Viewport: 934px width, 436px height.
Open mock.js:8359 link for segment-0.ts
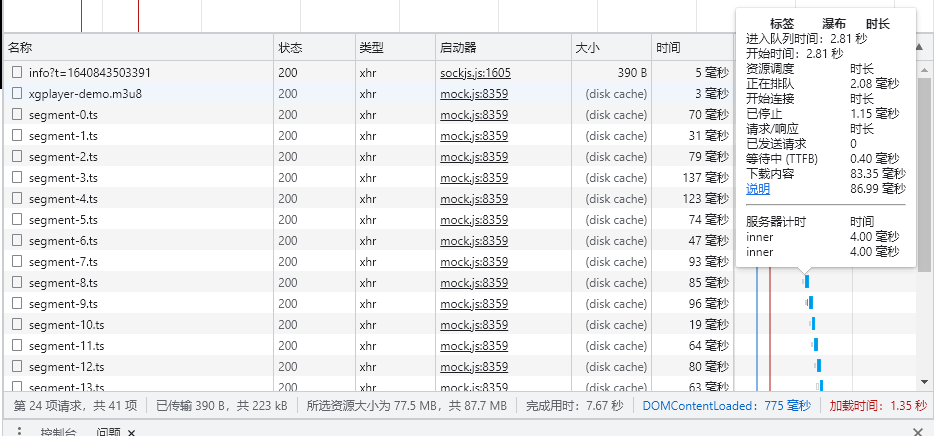[x=474, y=114]
